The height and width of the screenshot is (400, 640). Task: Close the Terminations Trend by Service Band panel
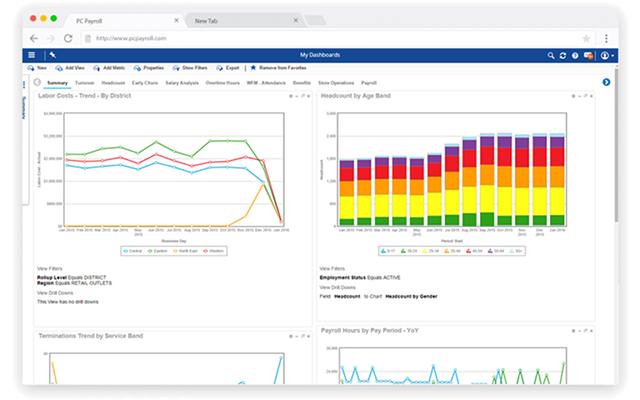point(309,336)
